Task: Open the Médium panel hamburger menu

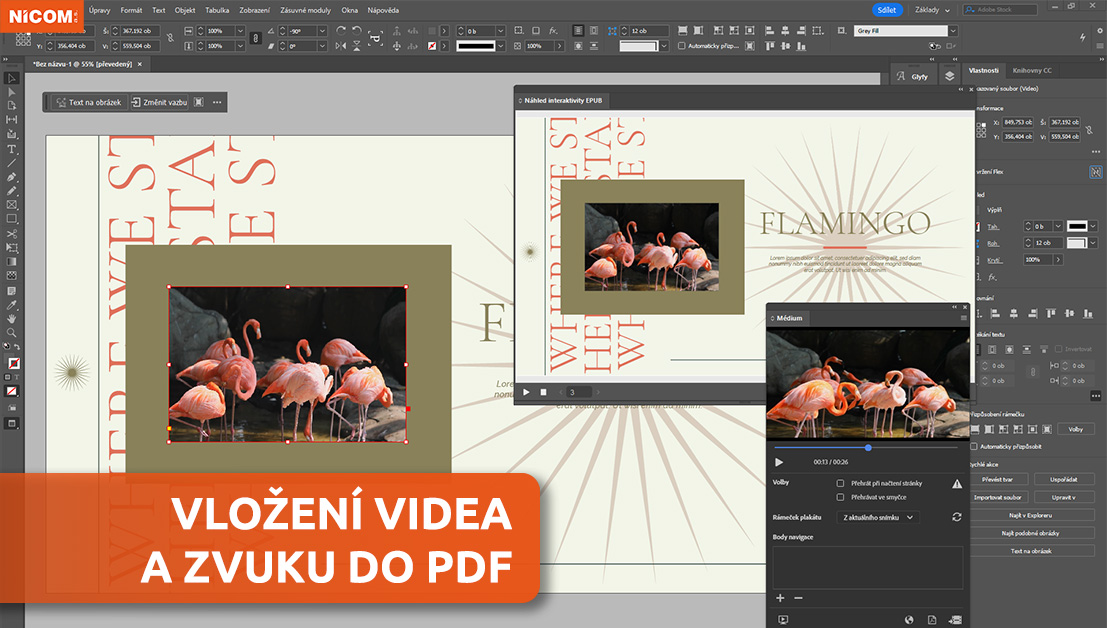Action: coord(963,318)
